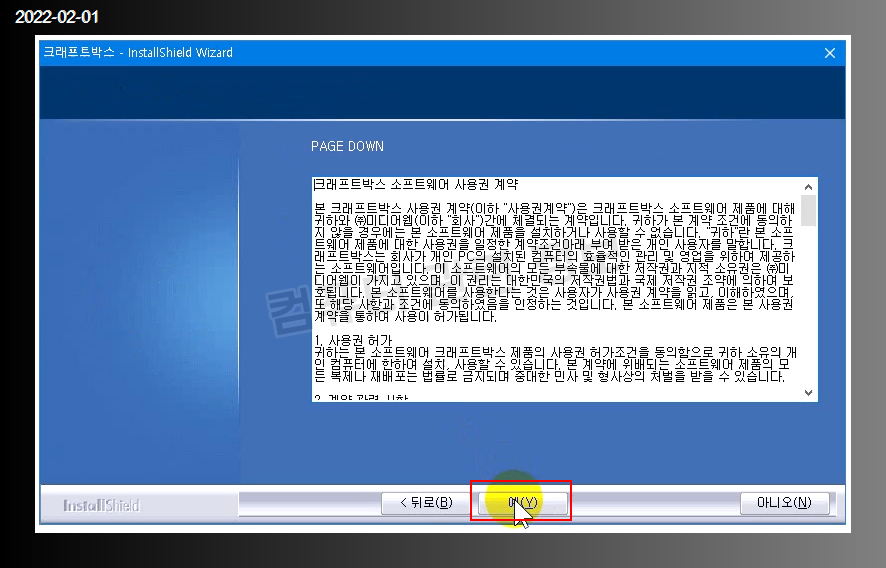This screenshot has height=568, width=886.
Task: Click the license heading 크래프트박스 소프트웨어 사용권 계약
Action: tap(416, 184)
